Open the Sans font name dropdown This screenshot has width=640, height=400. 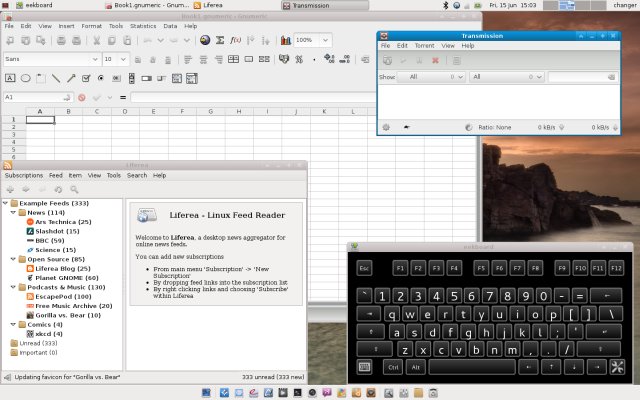[x=93, y=59]
